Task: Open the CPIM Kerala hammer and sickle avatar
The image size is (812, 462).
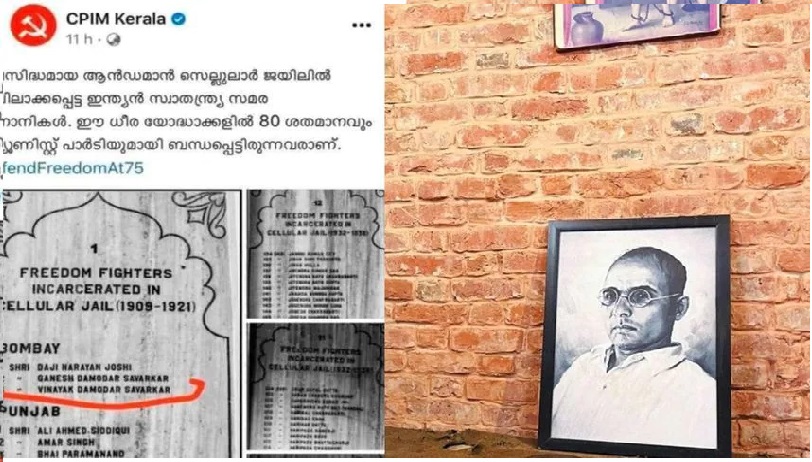Action: click(x=34, y=25)
